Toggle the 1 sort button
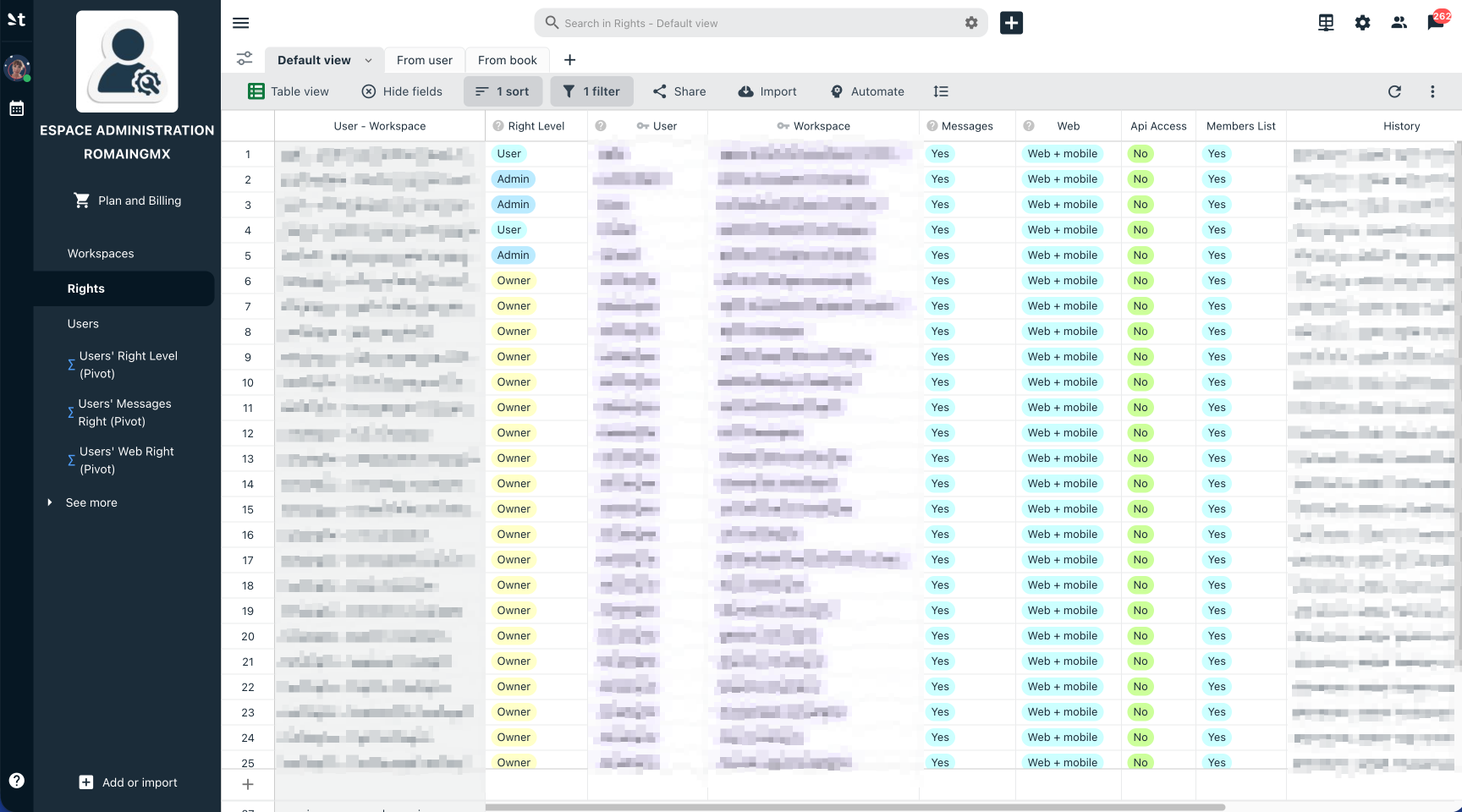The width and height of the screenshot is (1462, 812). (x=503, y=91)
